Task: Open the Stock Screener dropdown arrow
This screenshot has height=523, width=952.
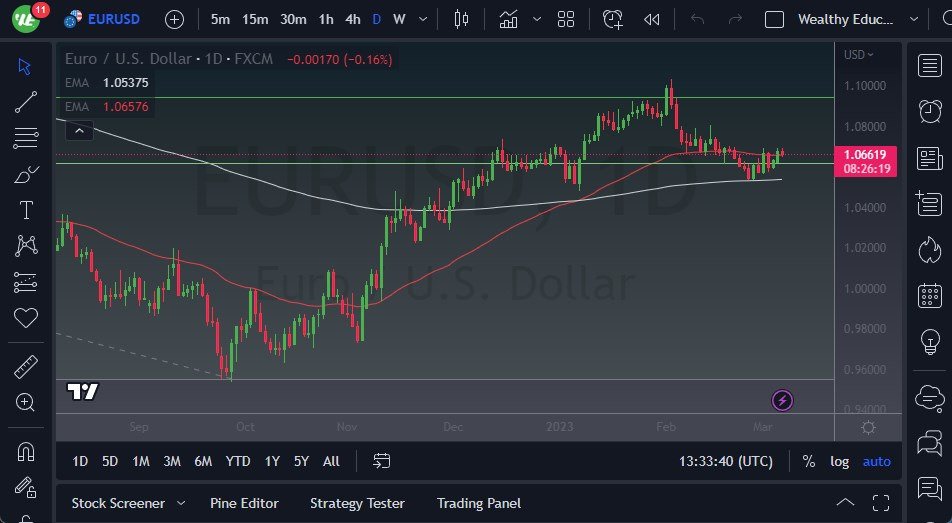Action: (181, 503)
